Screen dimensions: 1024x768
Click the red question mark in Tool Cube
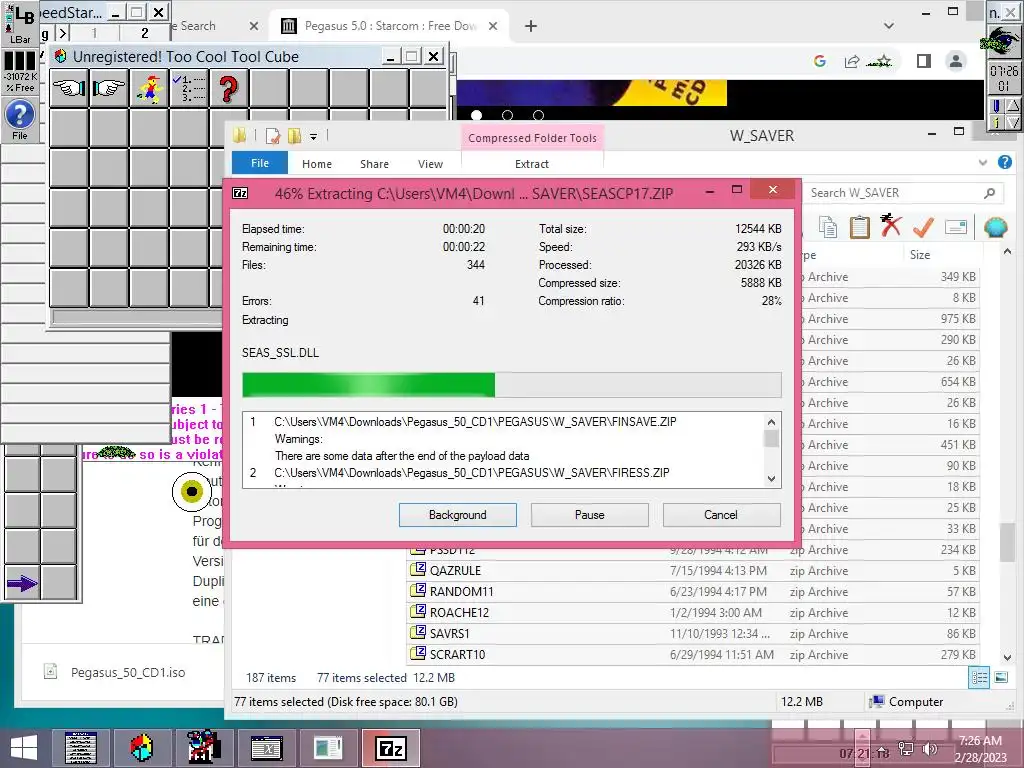229,88
